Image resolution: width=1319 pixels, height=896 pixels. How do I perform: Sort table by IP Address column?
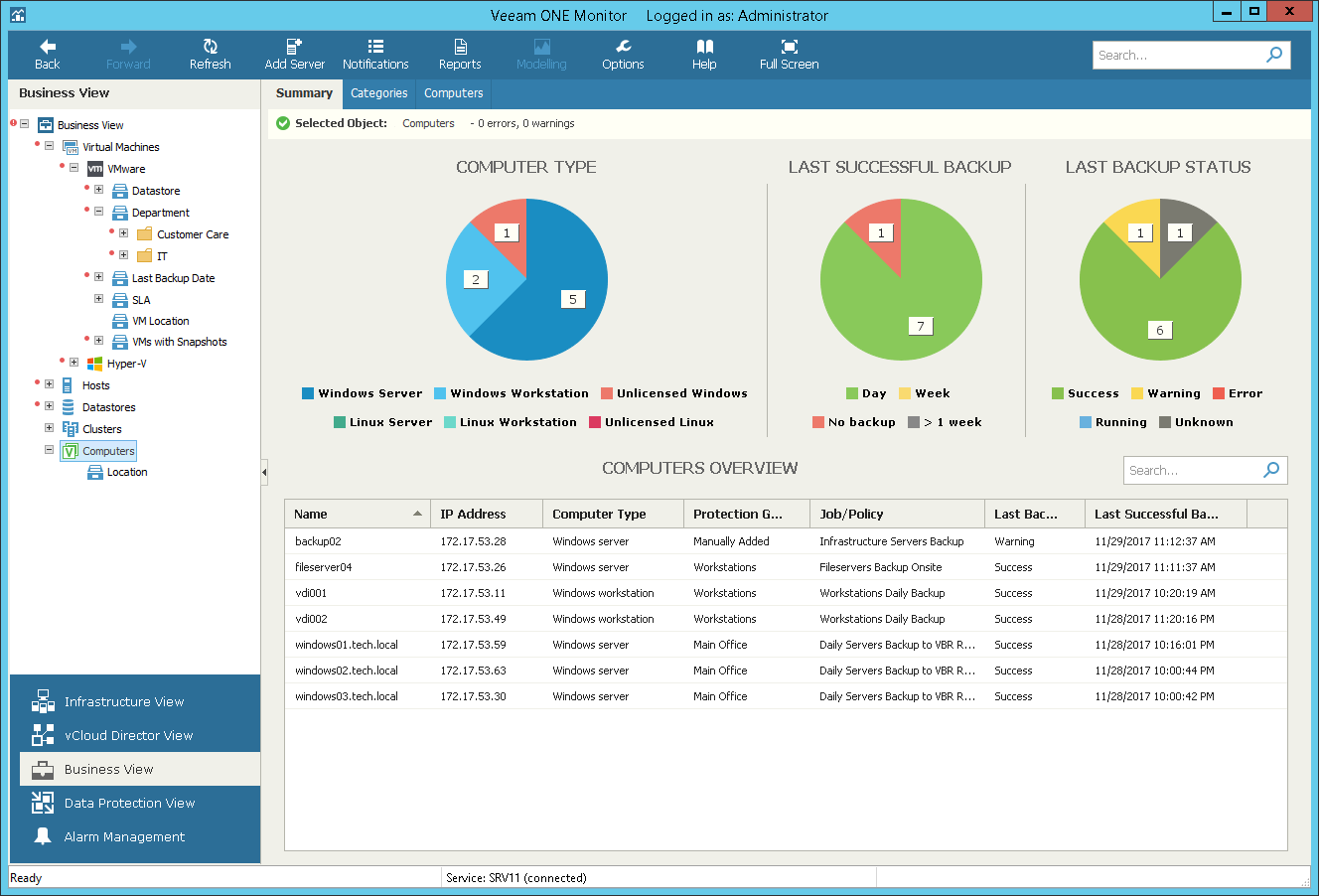pos(487,514)
